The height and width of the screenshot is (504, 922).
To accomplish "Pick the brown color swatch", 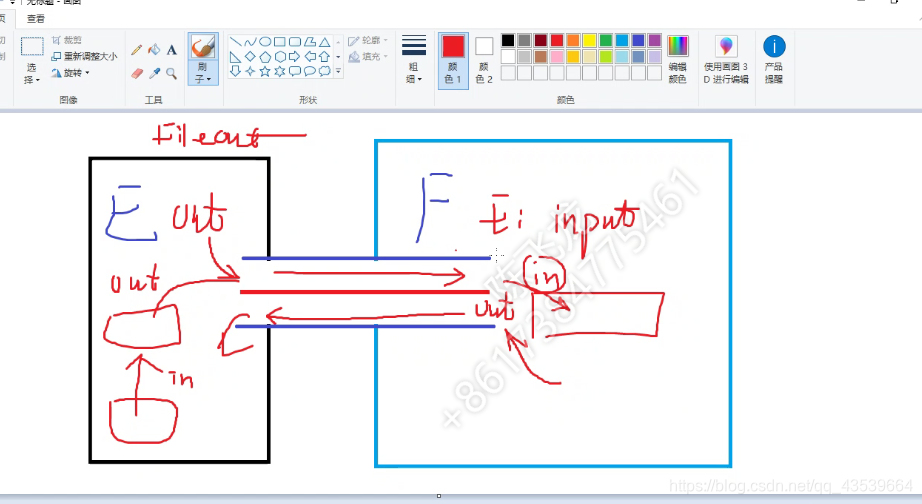I will [540, 56].
